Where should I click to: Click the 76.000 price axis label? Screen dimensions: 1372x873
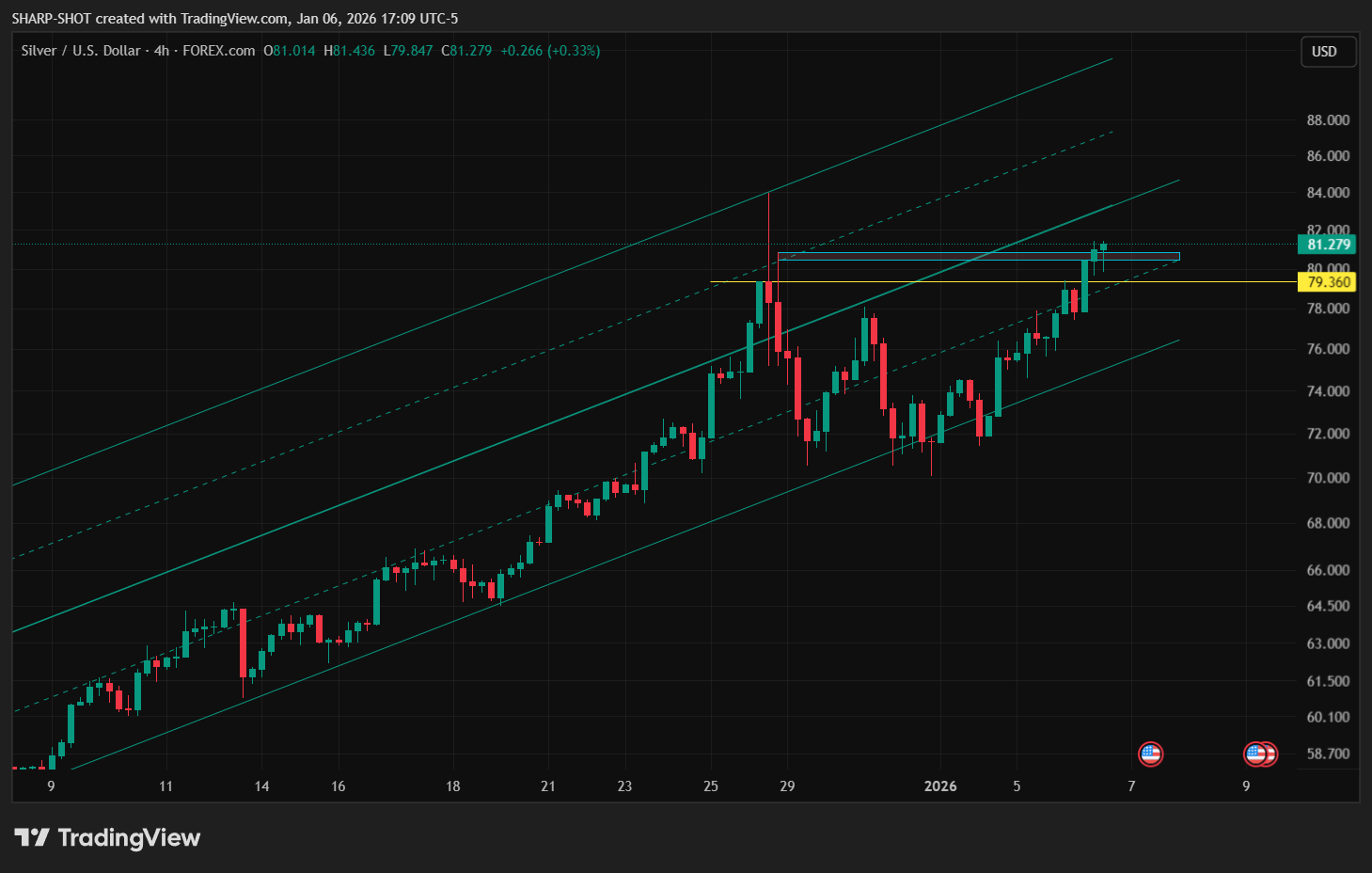(x=1328, y=349)
